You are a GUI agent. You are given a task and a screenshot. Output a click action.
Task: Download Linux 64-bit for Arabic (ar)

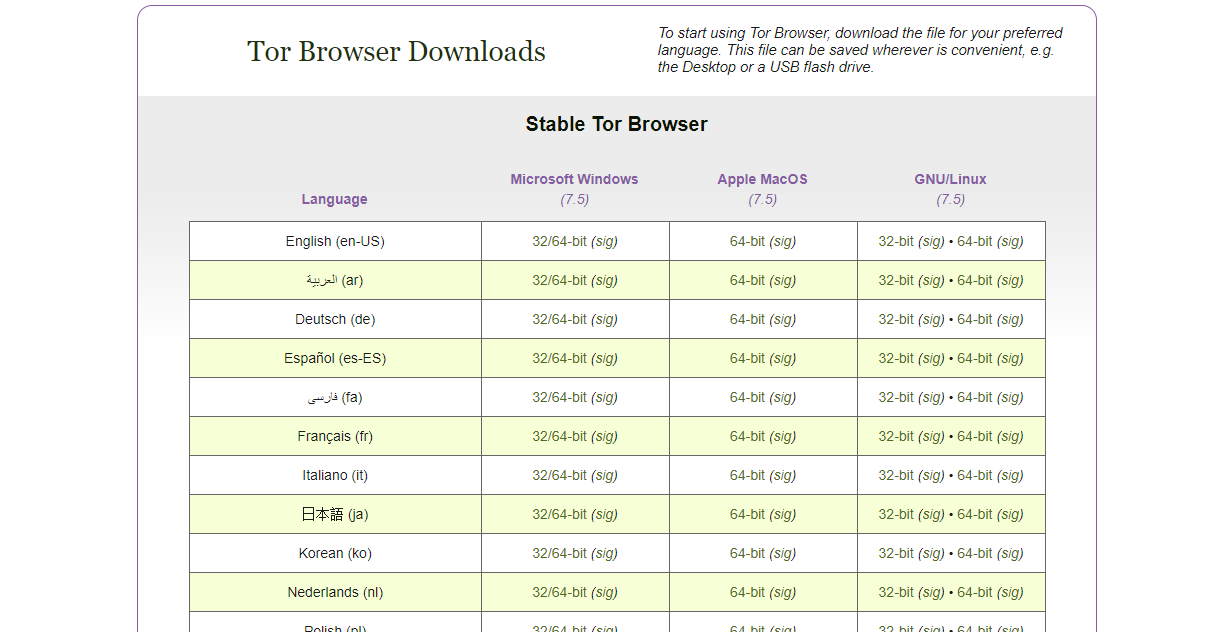coord(975,280)
